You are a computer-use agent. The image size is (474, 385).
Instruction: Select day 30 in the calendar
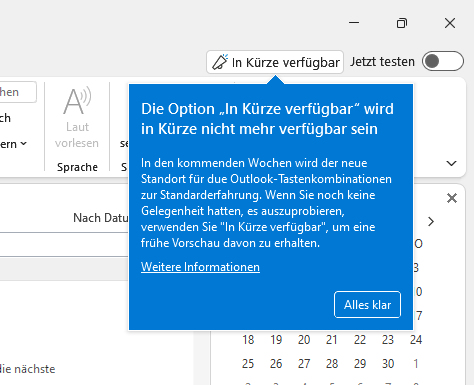click(388, 364)
